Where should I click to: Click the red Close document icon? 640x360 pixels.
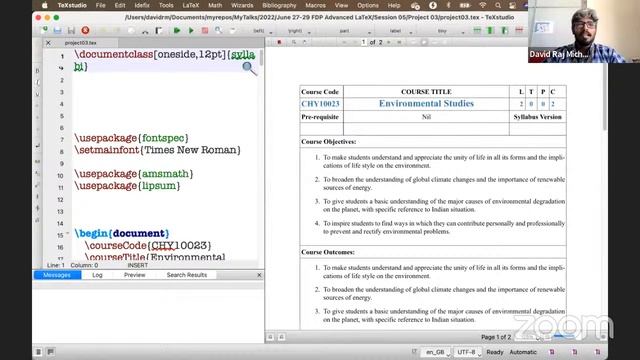(85, 30)
